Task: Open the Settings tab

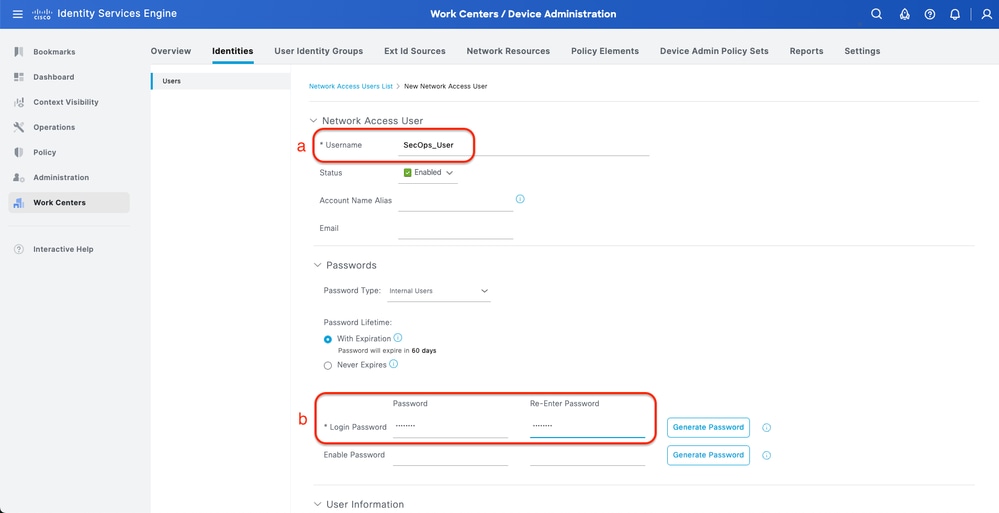Action: [862, 51]
